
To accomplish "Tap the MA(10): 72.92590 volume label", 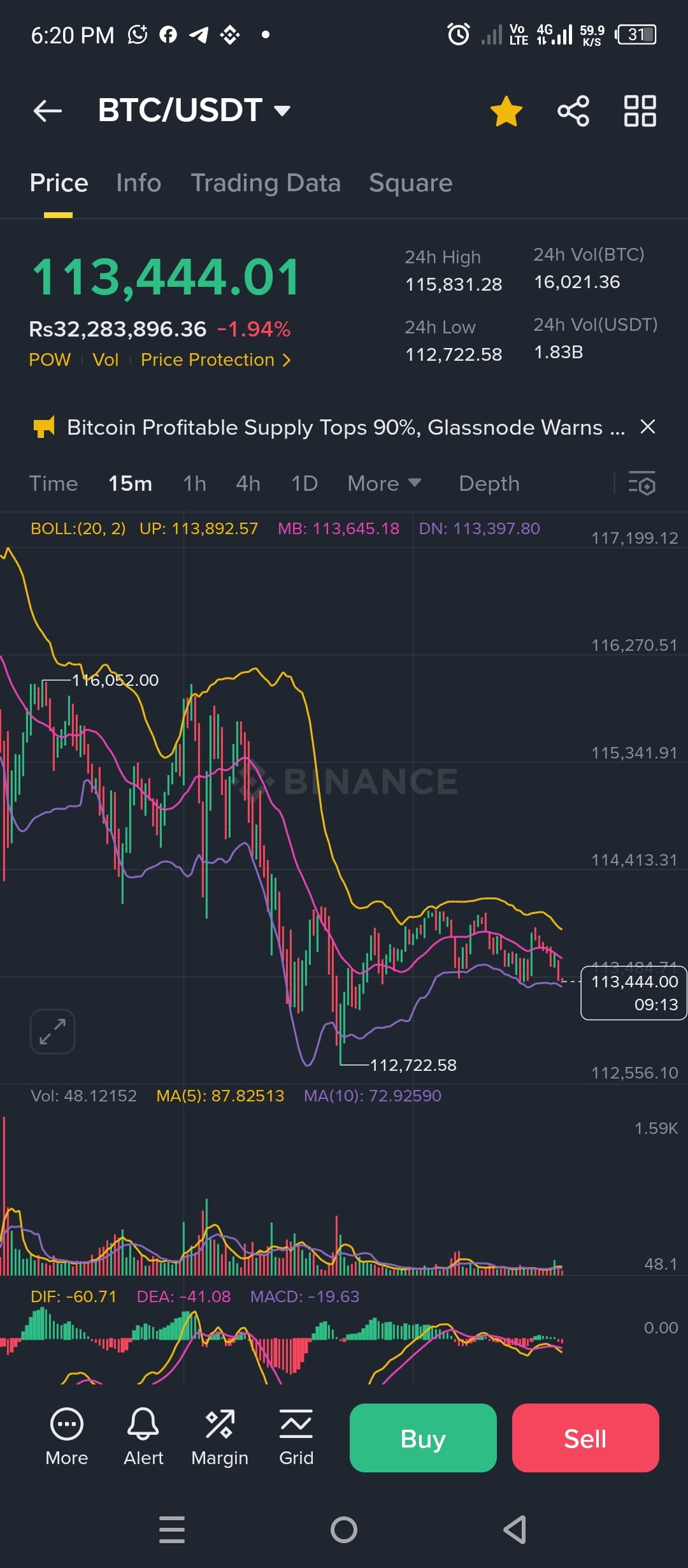I will [x=373, y=1096].
